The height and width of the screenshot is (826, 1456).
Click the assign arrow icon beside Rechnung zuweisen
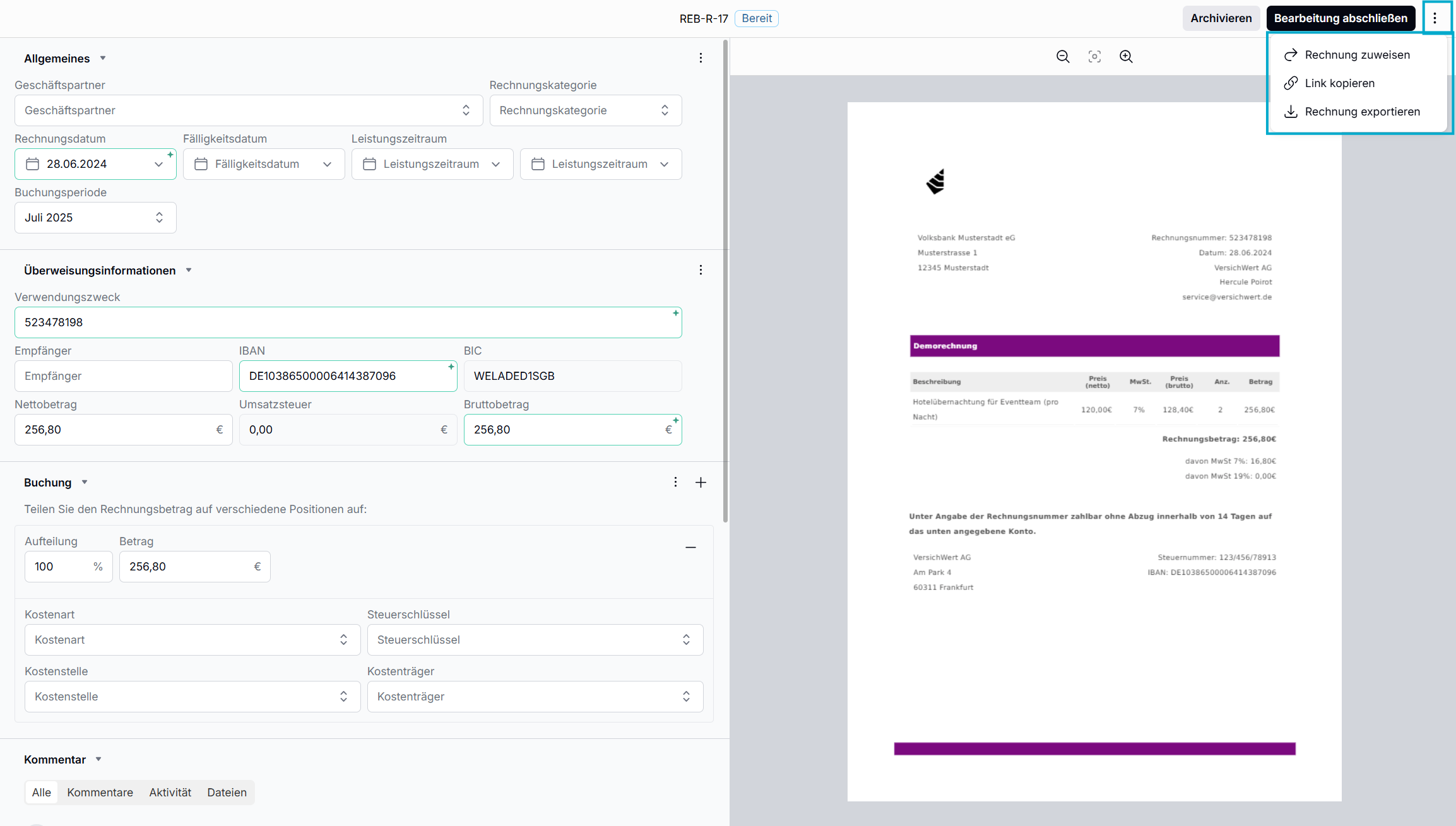(1291, 55)
